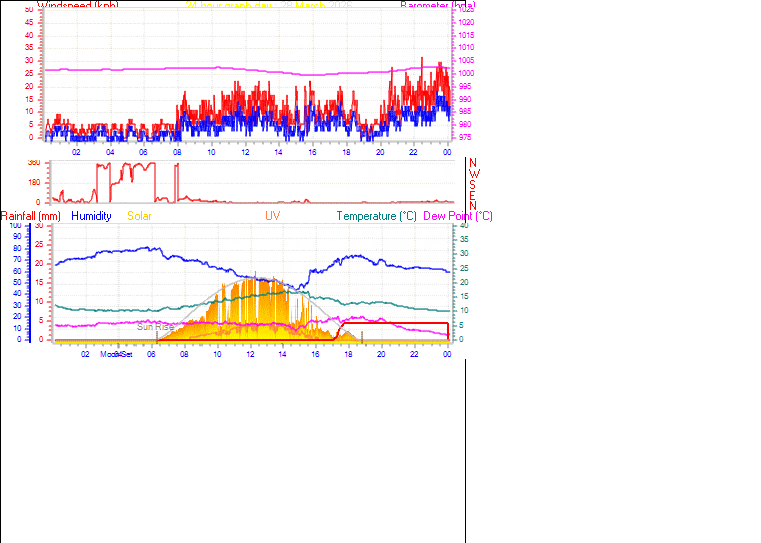The width and height of the screenshot is (761, 543).
Task: Click the "1020" barometer axis value
Action: (x=466, y=22)
